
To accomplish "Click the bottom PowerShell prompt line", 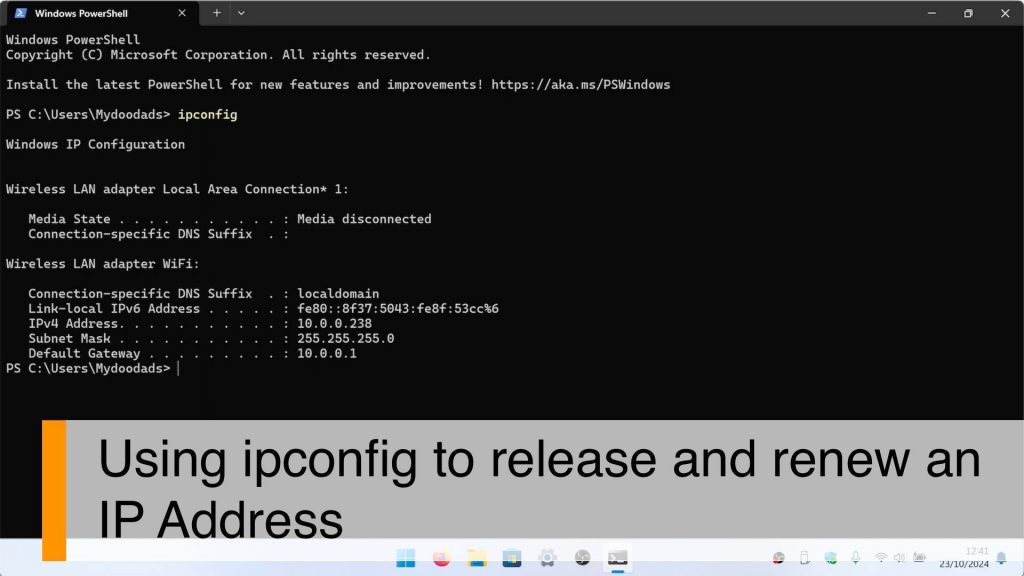I will 92,368.
